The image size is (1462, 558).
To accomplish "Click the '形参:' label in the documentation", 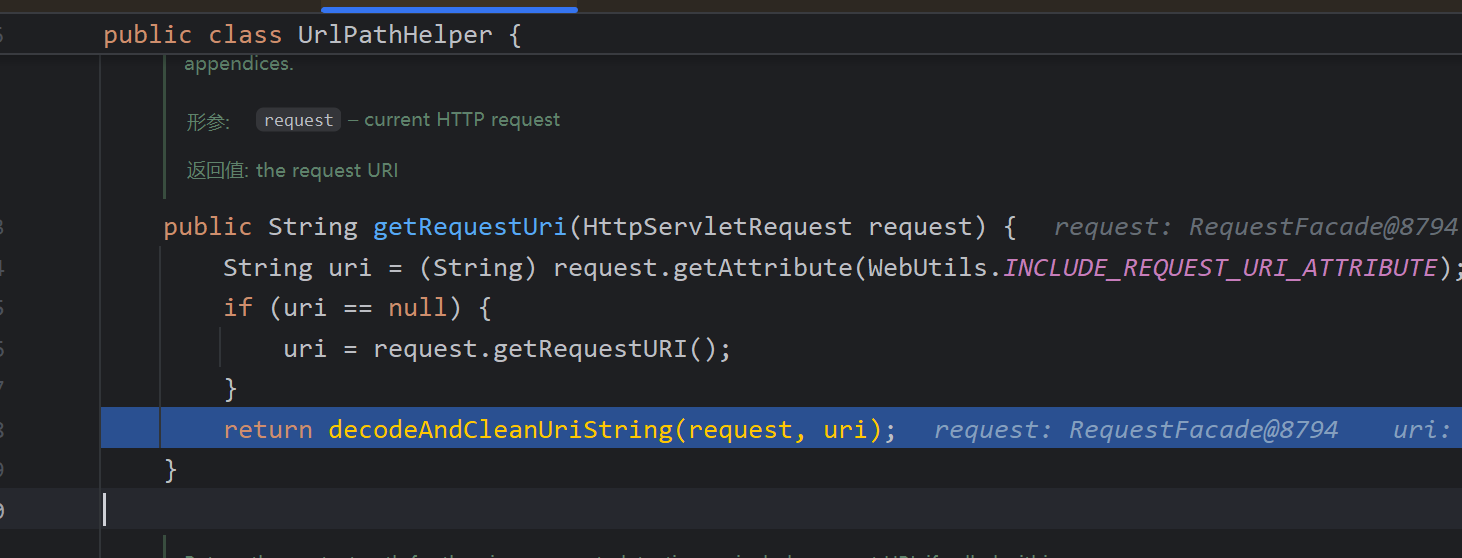I will pyautogui.click(x=208, y=121).
